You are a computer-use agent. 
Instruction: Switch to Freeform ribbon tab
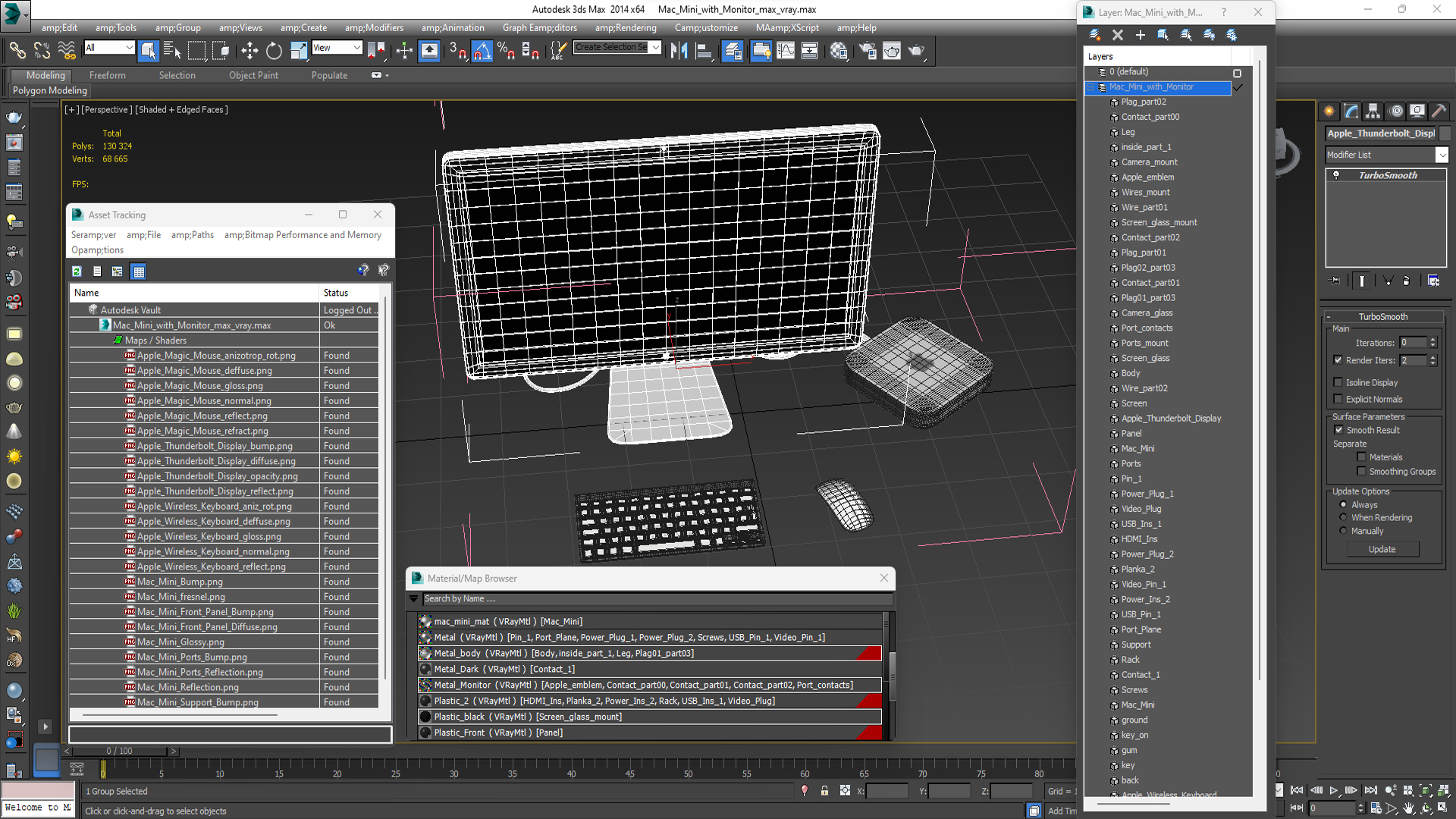coord(108,76)
